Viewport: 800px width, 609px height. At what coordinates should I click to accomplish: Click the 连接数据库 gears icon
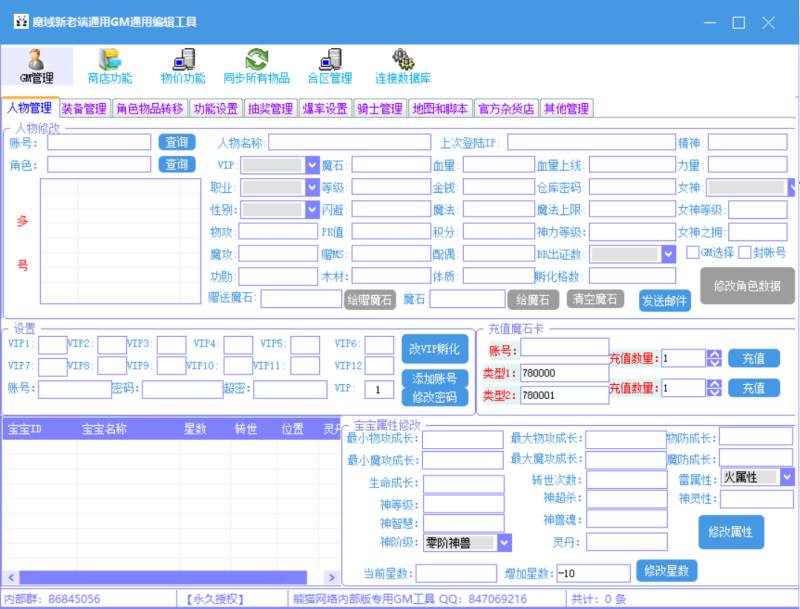tap(403, 66)
